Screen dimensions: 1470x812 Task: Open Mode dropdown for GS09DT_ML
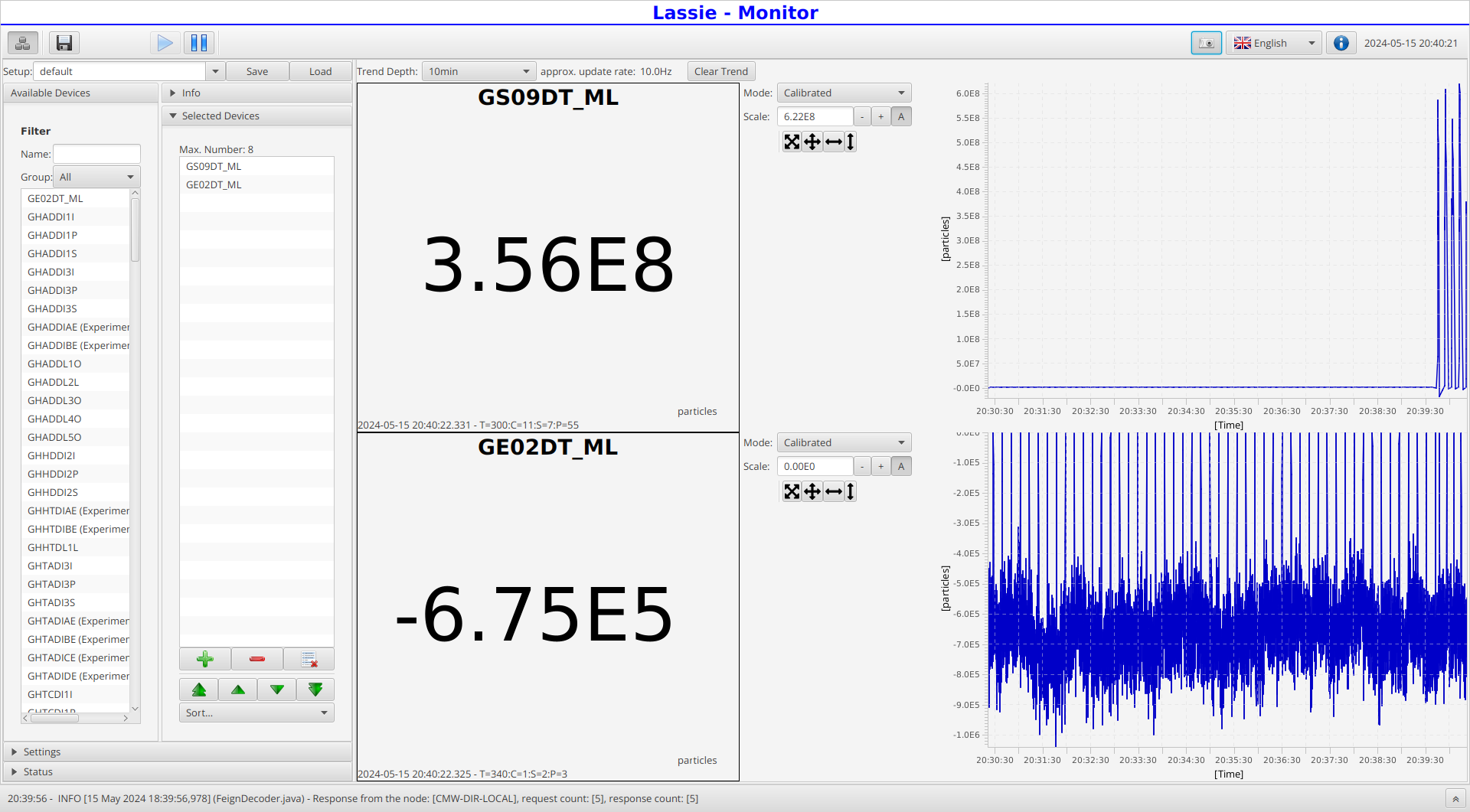[844, 93]
